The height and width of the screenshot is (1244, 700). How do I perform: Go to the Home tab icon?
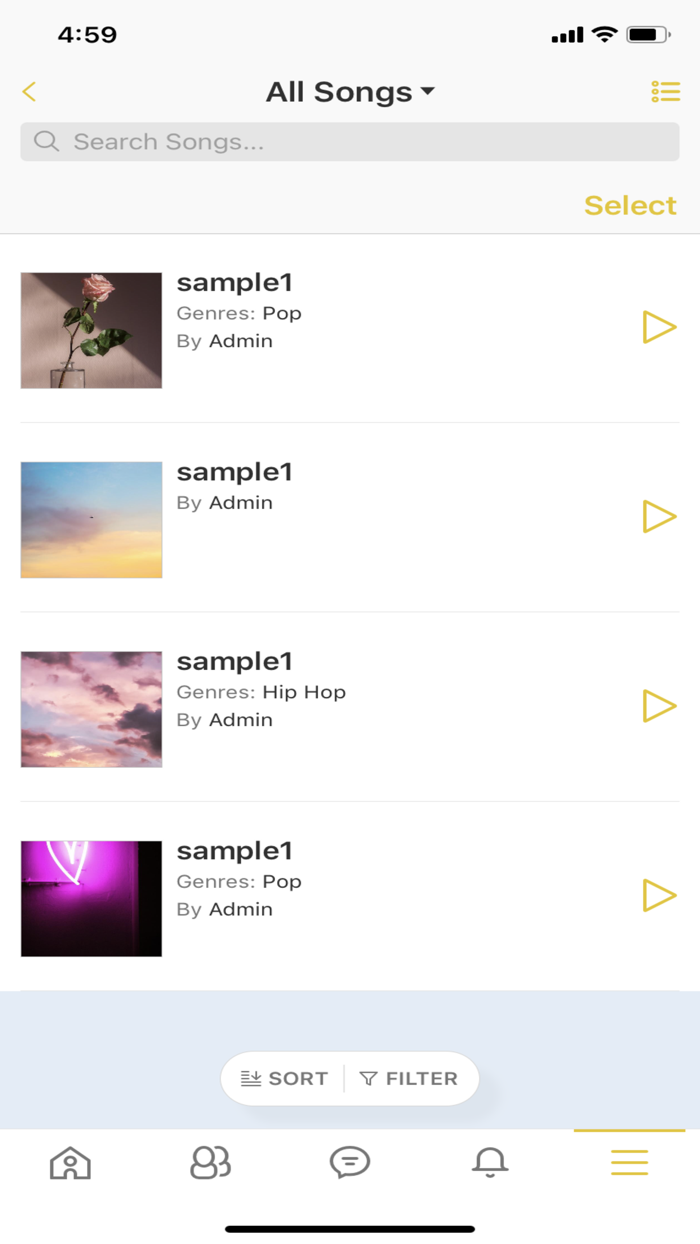70,1162
